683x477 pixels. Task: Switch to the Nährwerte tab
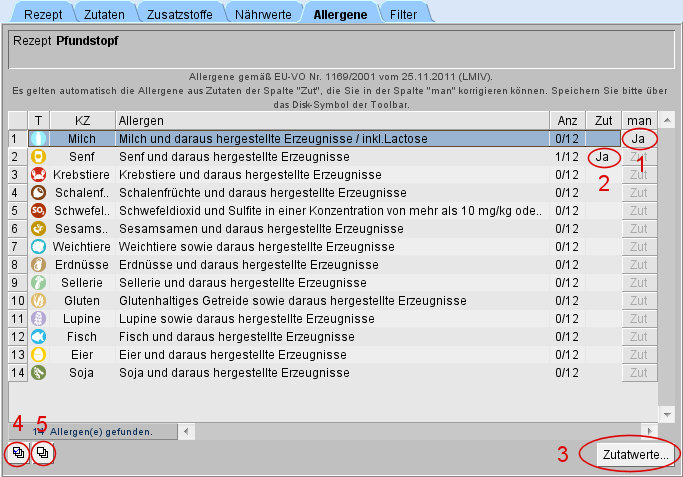coord(263,14)
